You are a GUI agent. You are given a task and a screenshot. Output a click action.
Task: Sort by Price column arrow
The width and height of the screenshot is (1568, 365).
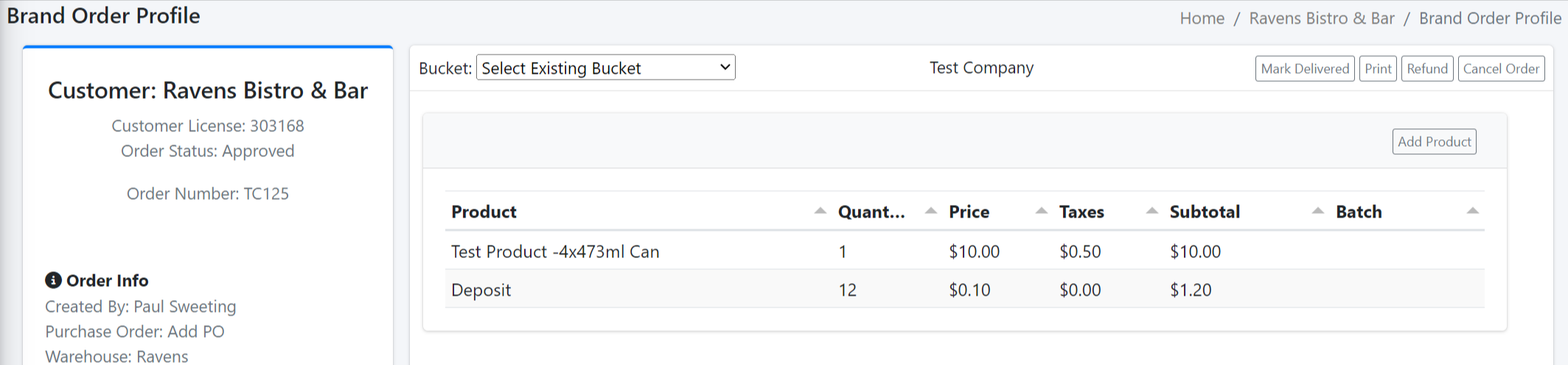1041,212
